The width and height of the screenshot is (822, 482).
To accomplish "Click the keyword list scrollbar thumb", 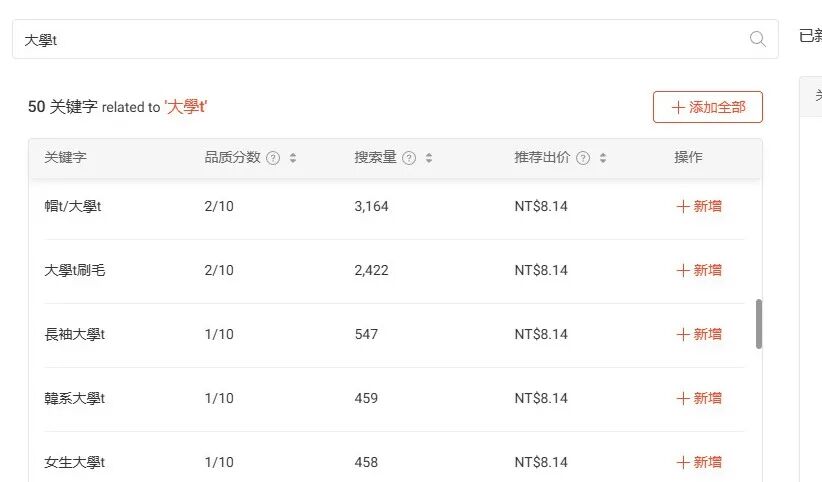I will pos(759,324).
